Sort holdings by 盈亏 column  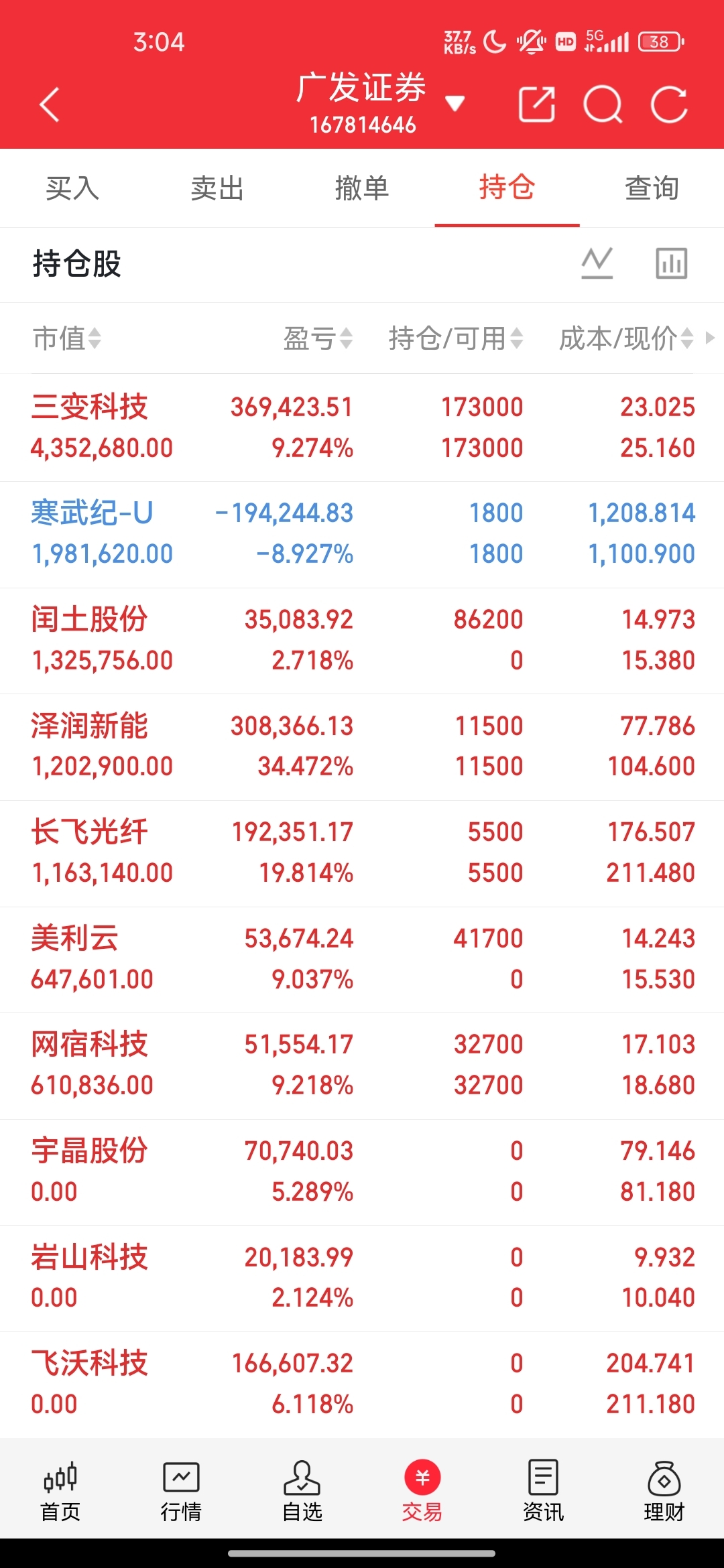[317, 338]
